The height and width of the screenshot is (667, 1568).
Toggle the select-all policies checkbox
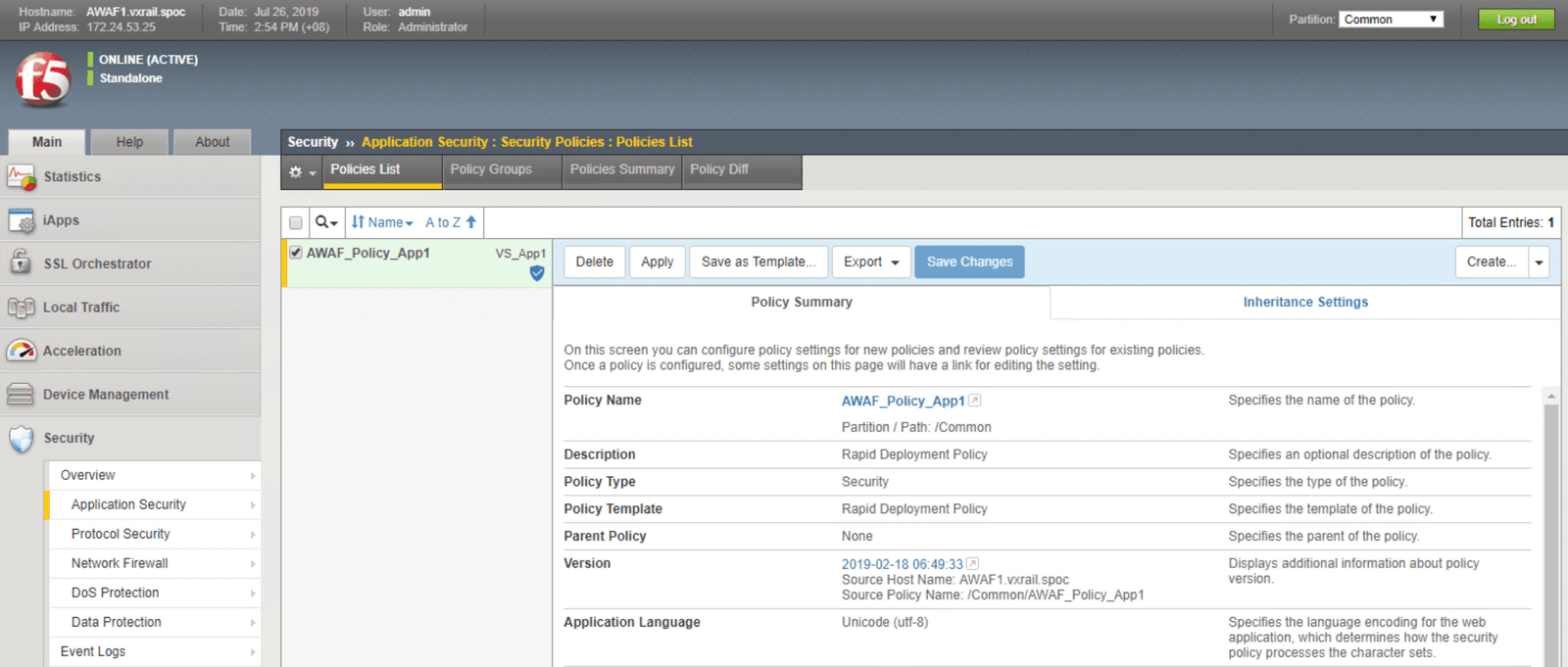[296, 222]
